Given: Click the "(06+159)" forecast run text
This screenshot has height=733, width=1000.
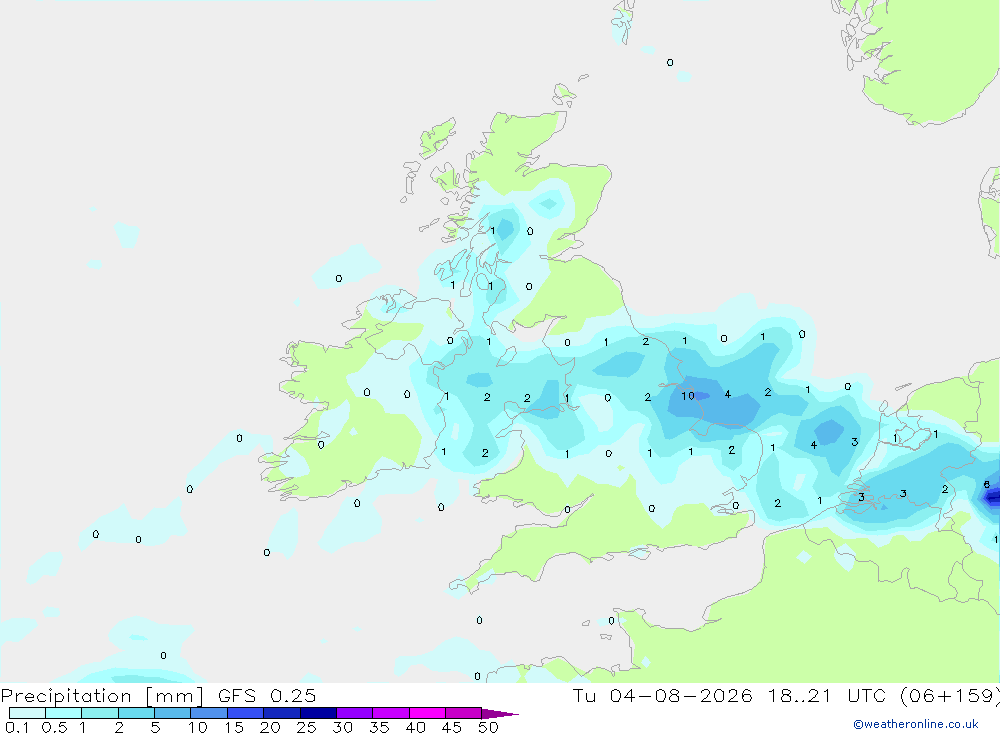Looking at the screenshot, I should (x=950, y=695).
